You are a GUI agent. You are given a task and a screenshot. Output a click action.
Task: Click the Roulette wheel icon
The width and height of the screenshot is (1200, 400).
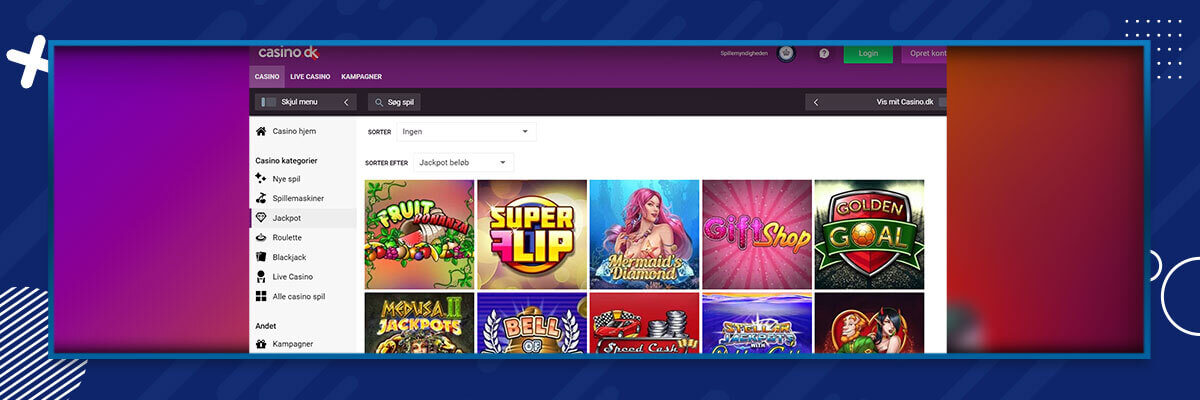[261, 237]
